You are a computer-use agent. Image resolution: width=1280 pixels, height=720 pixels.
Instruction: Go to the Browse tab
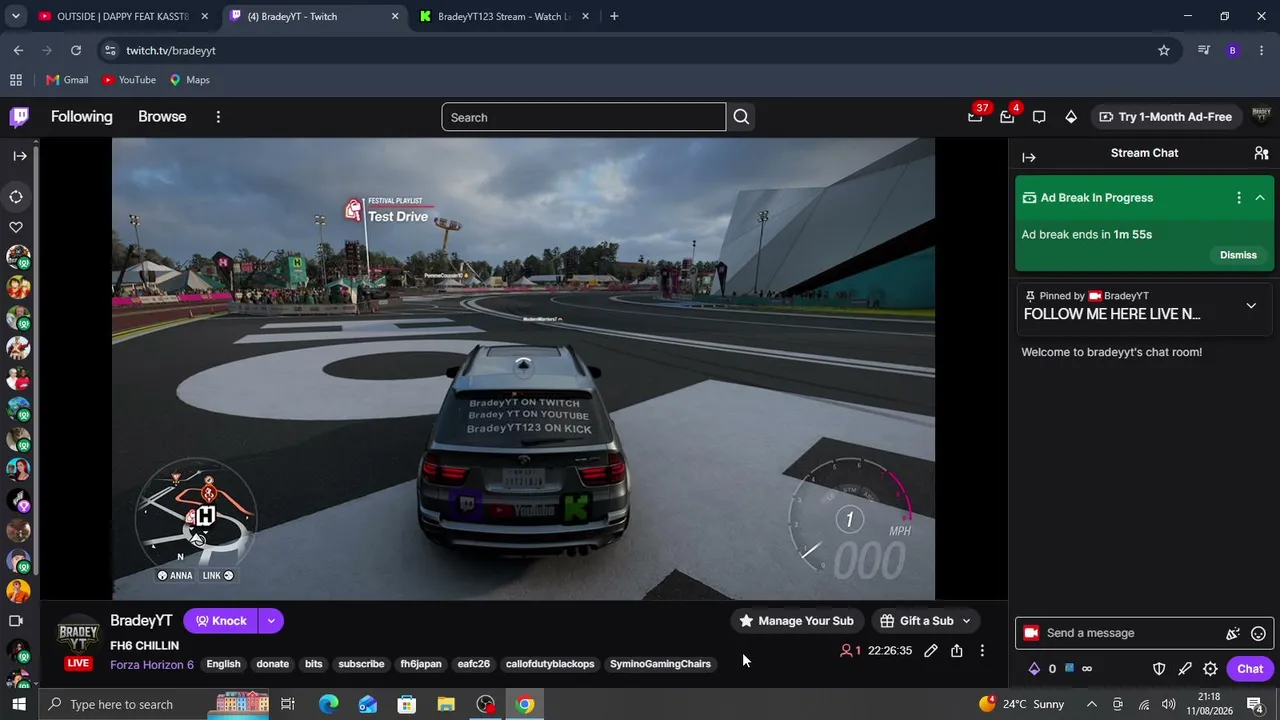click(x=162, y=117)
